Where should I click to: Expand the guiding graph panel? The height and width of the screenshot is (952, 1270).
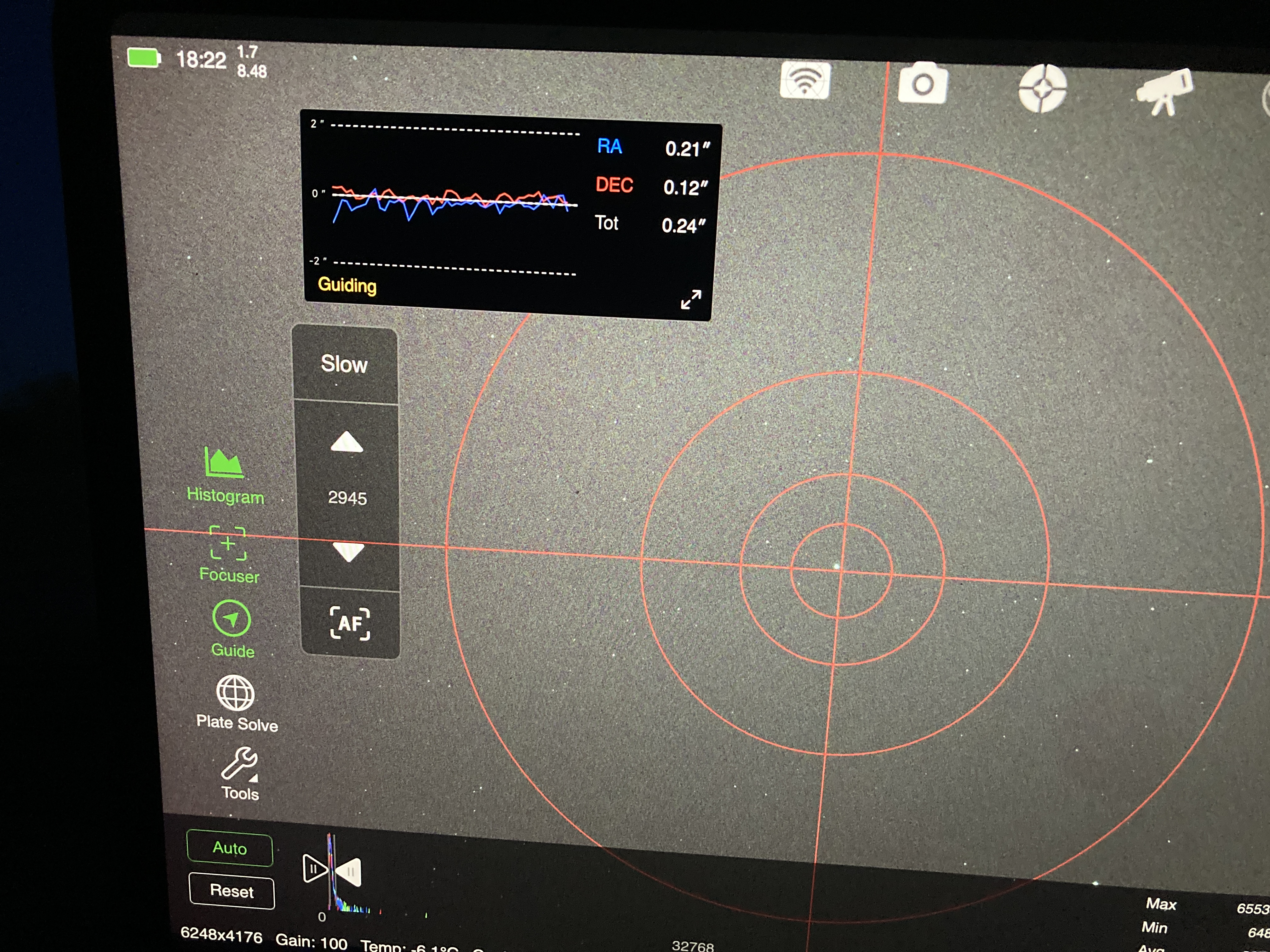[x=691, y=299]
